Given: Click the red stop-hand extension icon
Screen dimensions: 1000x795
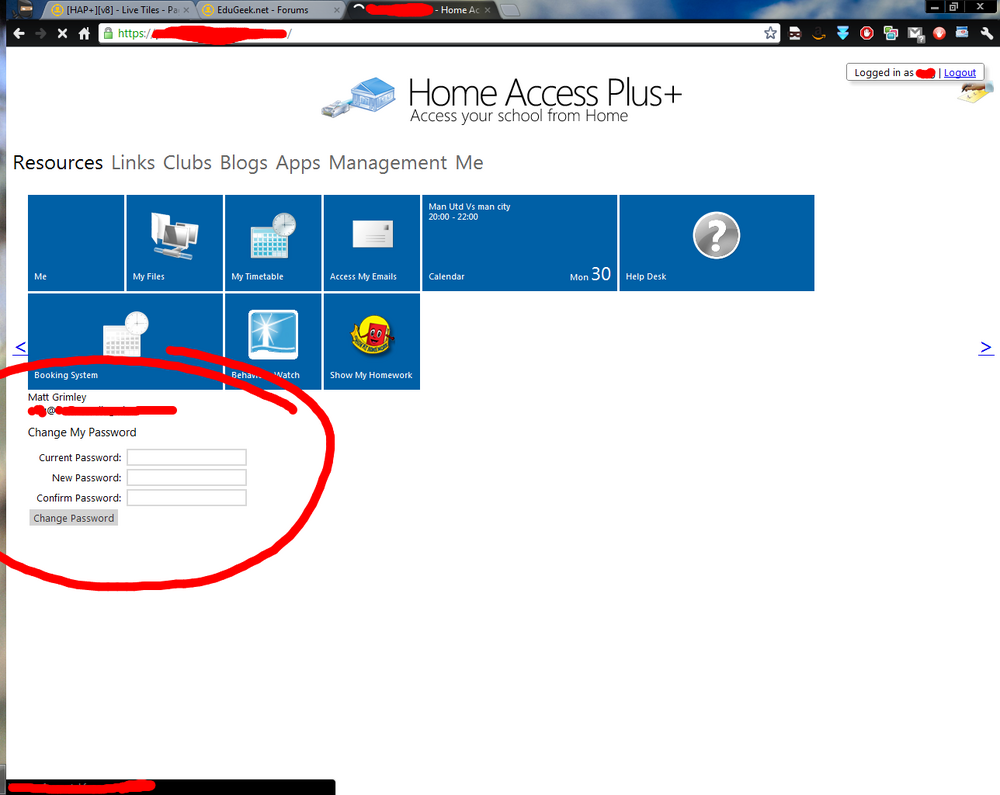Looking at the screenshot, I should point(867,33).
